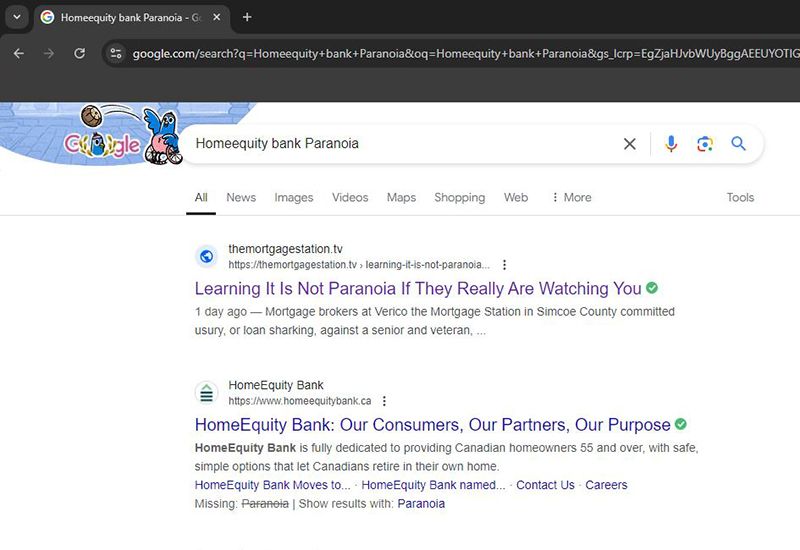Switch to the Images tab

(294, 197)
